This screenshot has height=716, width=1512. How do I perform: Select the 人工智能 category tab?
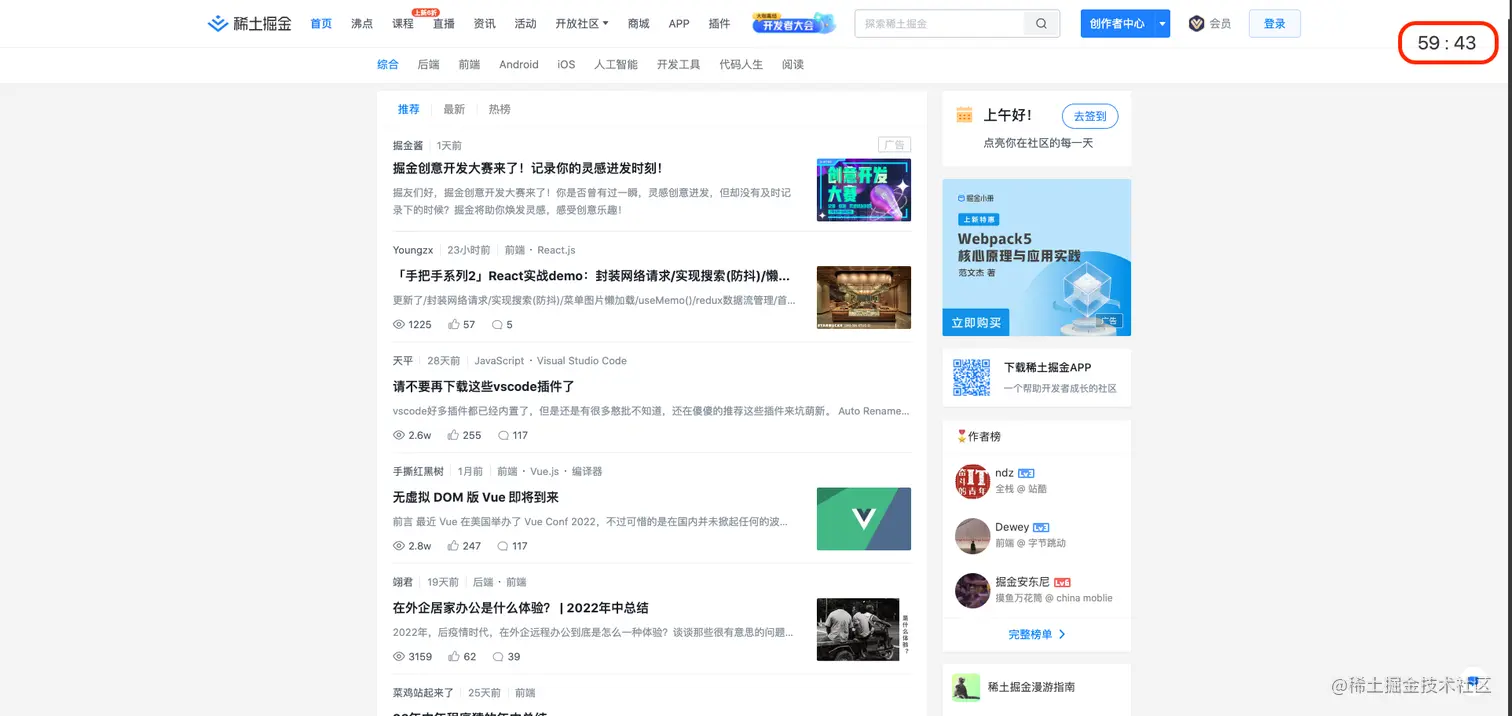pyautogui.click(x=616, y=64)
